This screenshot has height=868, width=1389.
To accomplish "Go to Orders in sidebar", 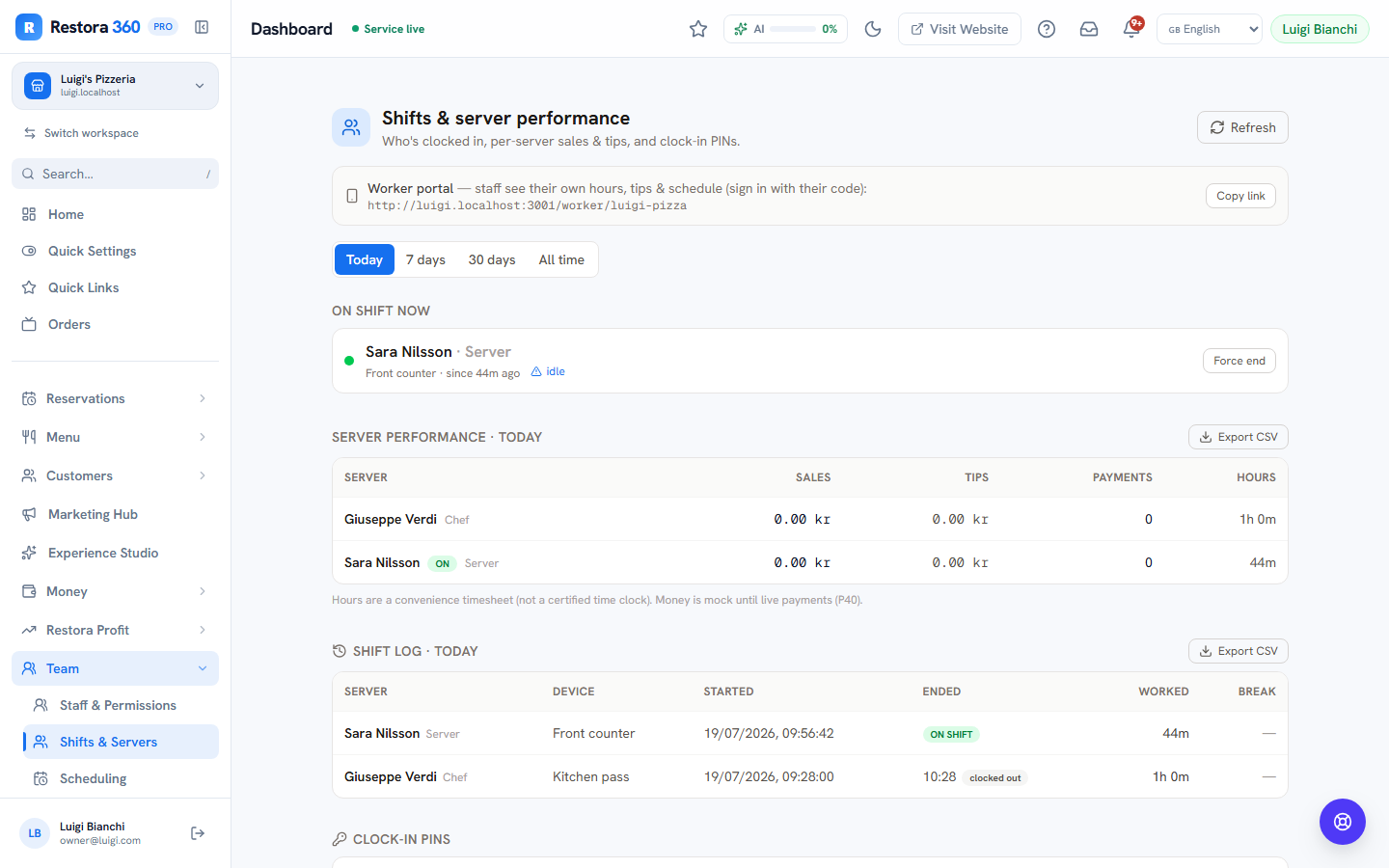I will click(x=115, y=324).
